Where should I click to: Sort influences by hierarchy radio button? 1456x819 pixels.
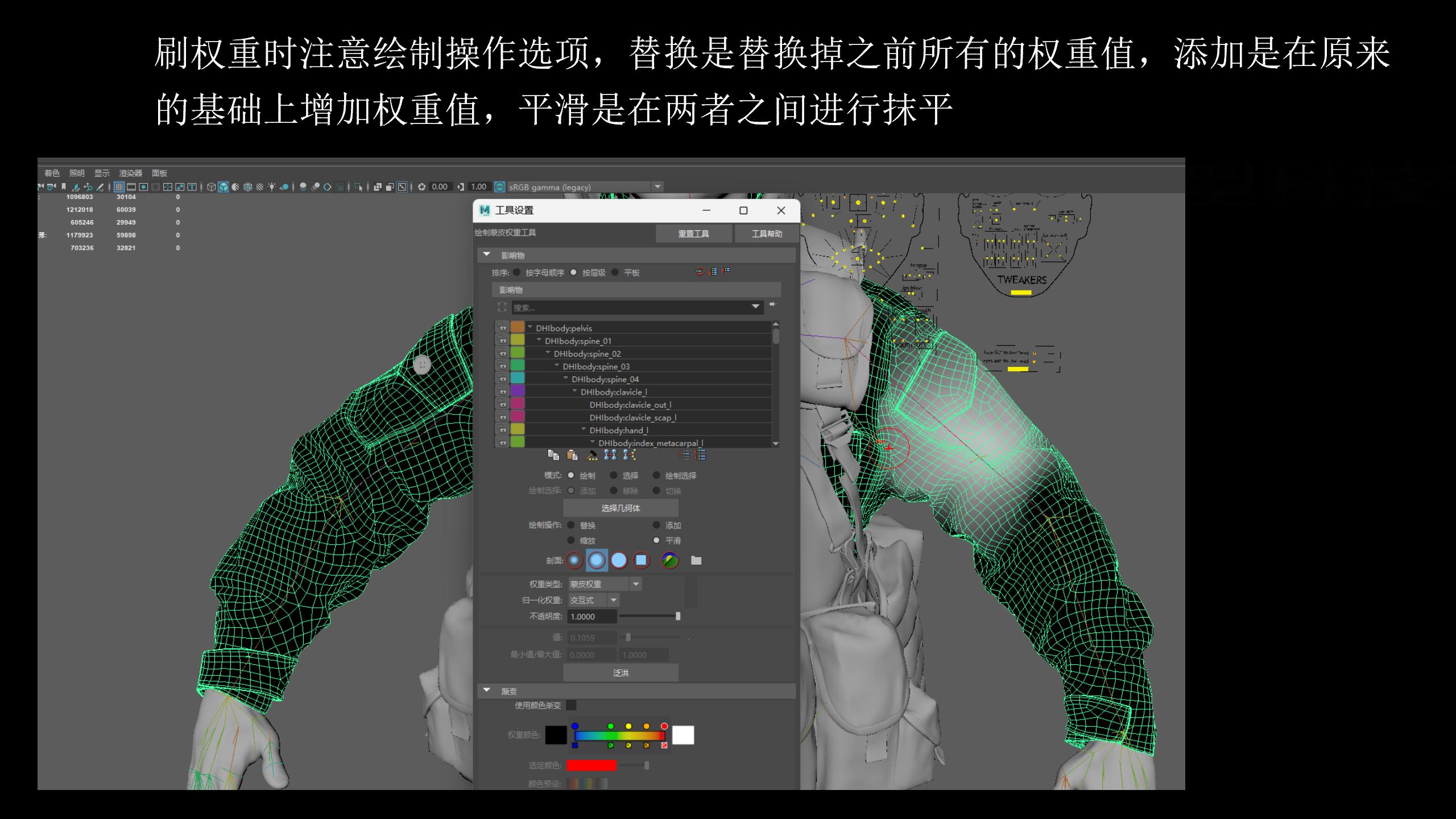(573, 272)
